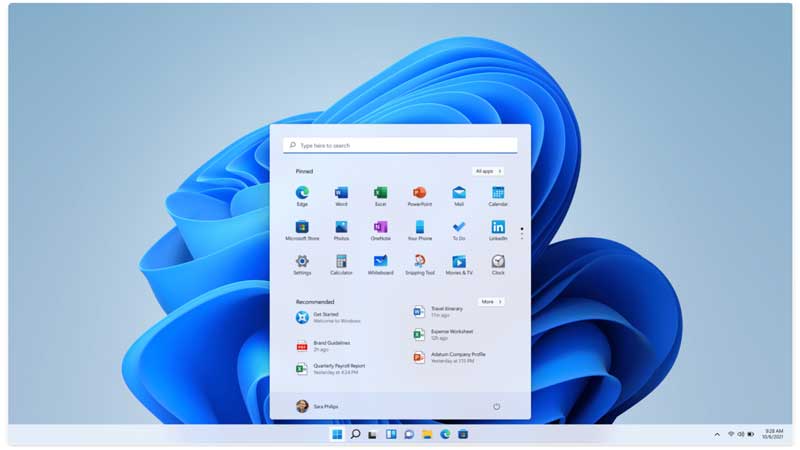Open the Your Phone app
Image resolution: width=800 pixels, height=450 pixels.
coord(419,230)
